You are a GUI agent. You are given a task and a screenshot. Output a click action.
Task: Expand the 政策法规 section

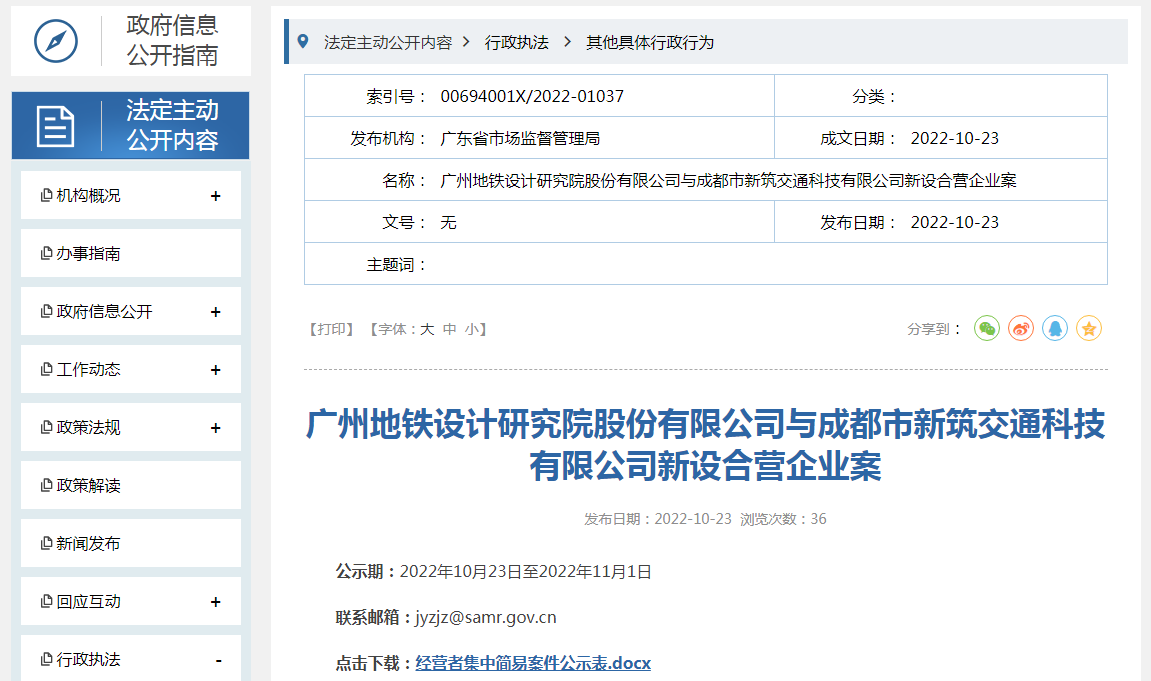point(216,428)
